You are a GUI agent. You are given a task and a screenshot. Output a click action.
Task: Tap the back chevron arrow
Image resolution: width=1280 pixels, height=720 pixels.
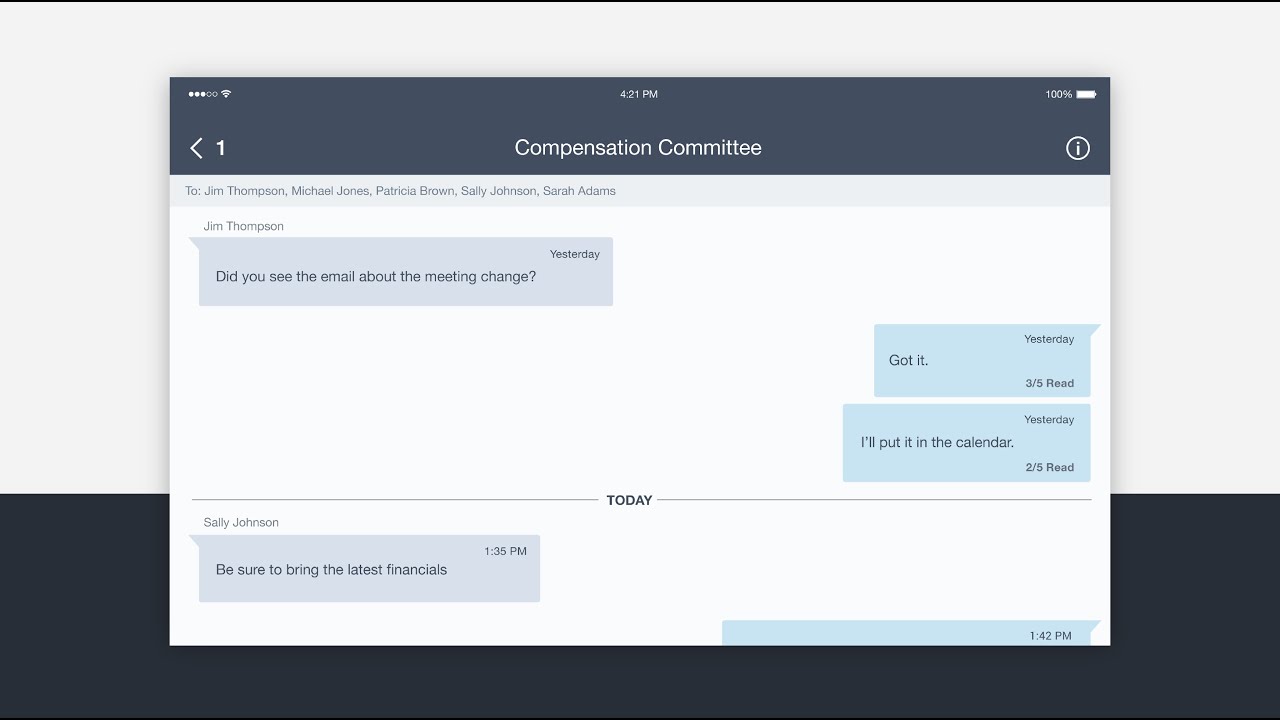[x=196, y=148]
